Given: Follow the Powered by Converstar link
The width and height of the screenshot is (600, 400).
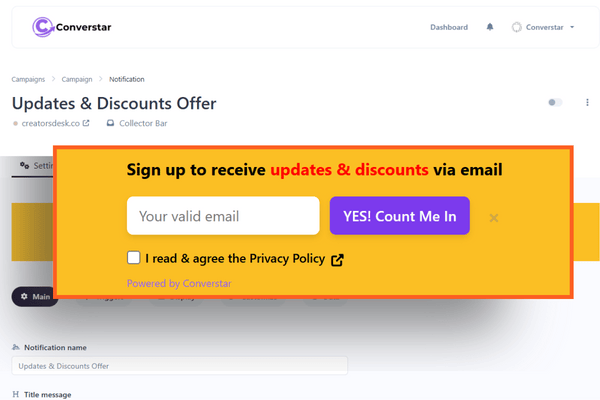Looking at the screenshot, I should (179, 284).
